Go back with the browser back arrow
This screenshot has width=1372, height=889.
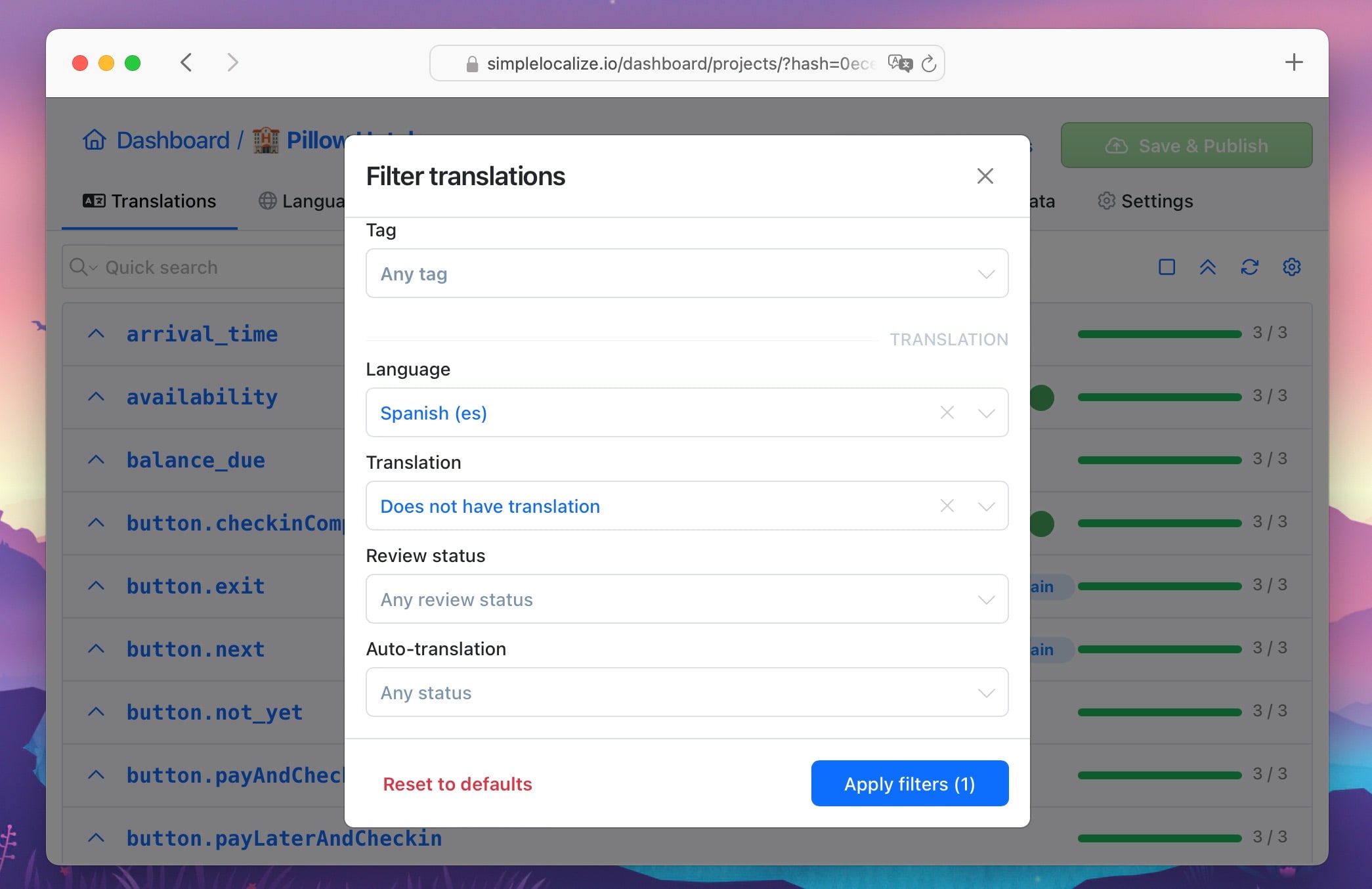[x=186, y=62]
